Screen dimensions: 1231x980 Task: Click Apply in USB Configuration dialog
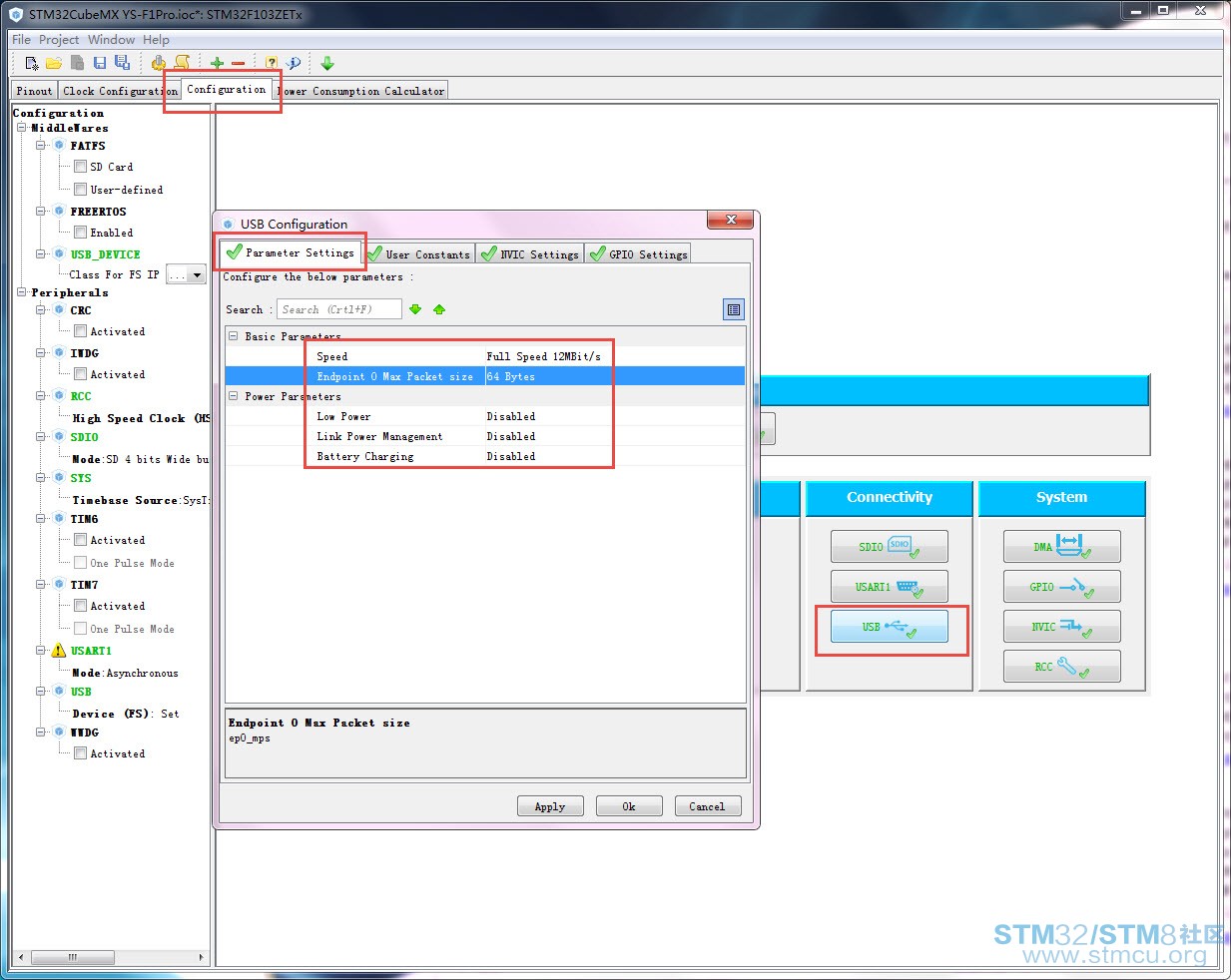[550, 806]
